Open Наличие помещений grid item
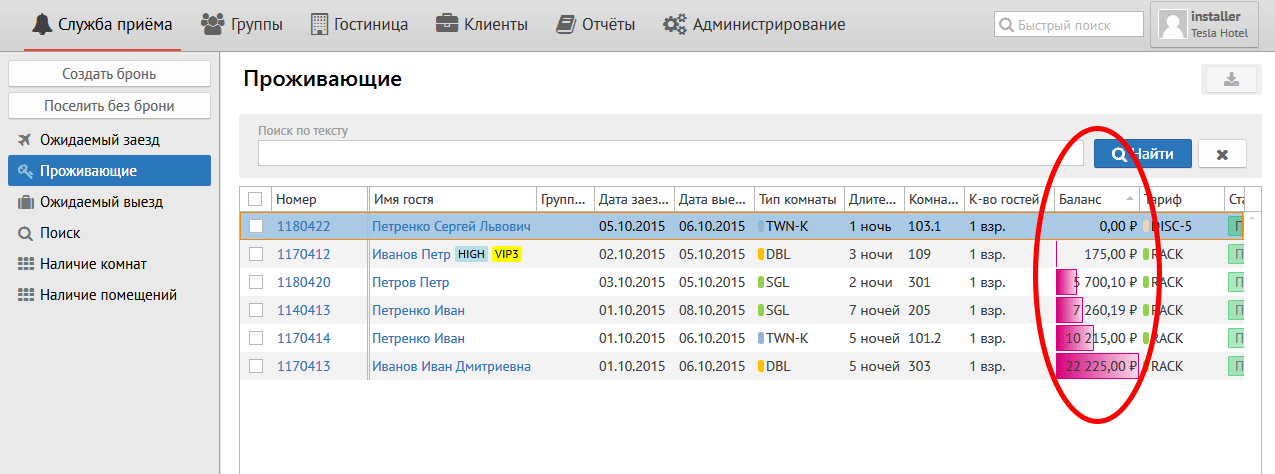Screen dimensions: 1275x474 pyautogui.click(x=108, y=295)
